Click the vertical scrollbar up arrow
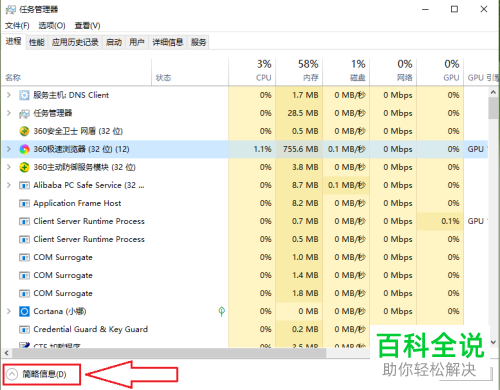This screenshot has width=500, height=390. [x=493, y=92]
